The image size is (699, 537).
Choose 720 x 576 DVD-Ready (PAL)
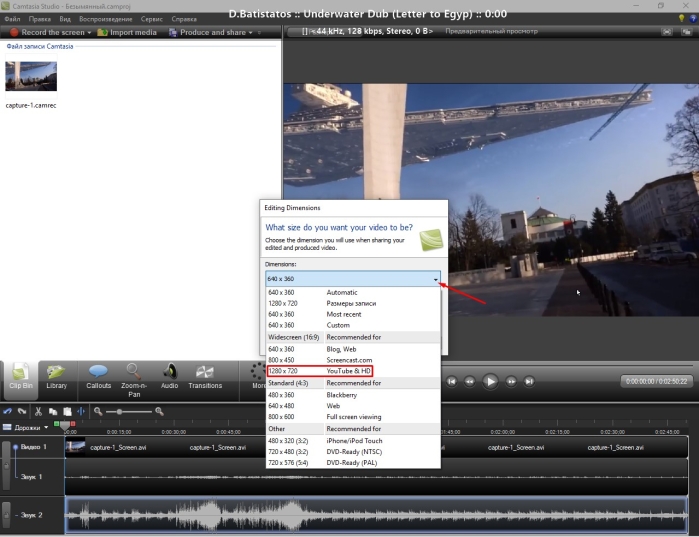point(353,463)
